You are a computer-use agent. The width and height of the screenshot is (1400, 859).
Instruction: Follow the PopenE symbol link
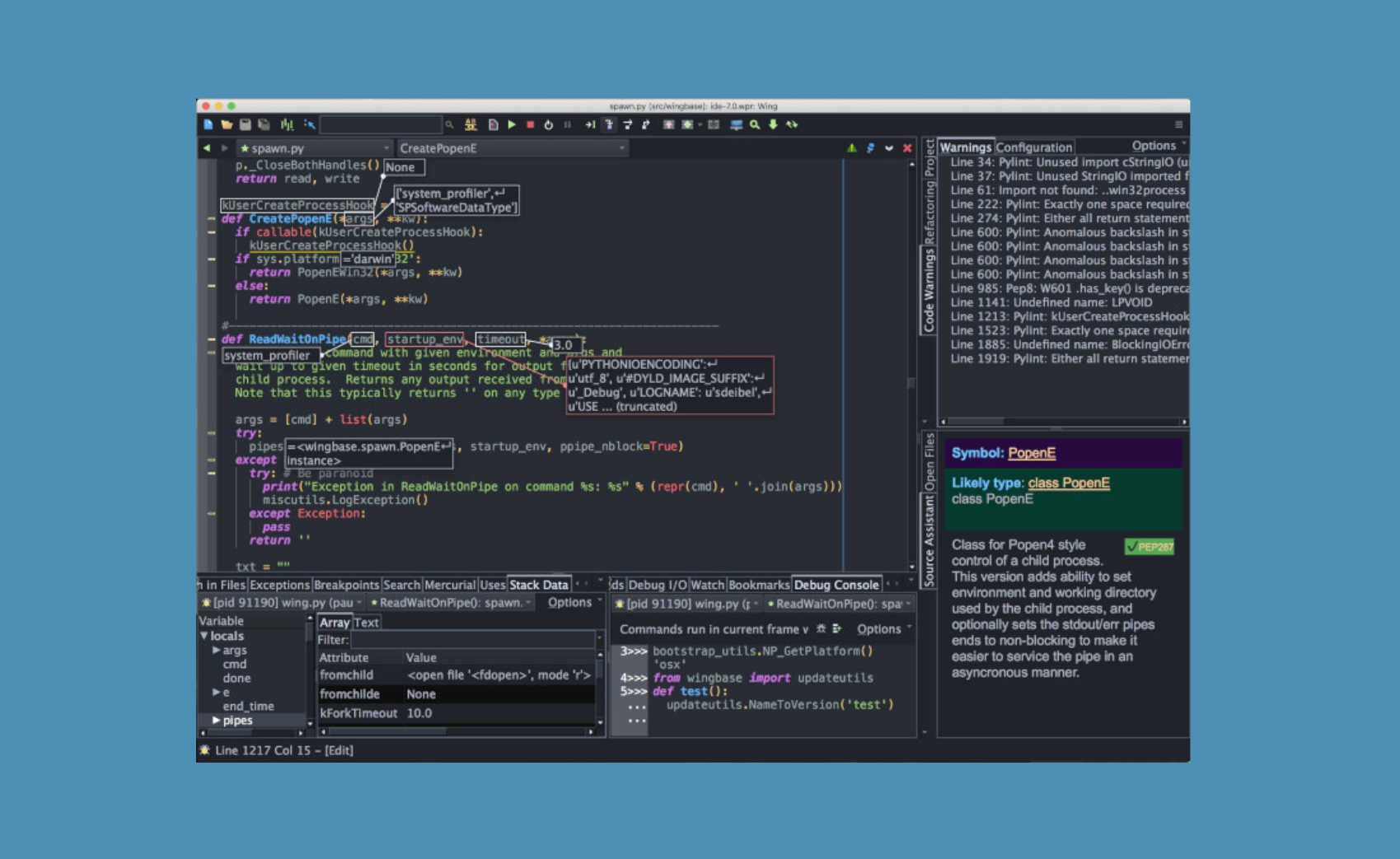coord(1032,453)
